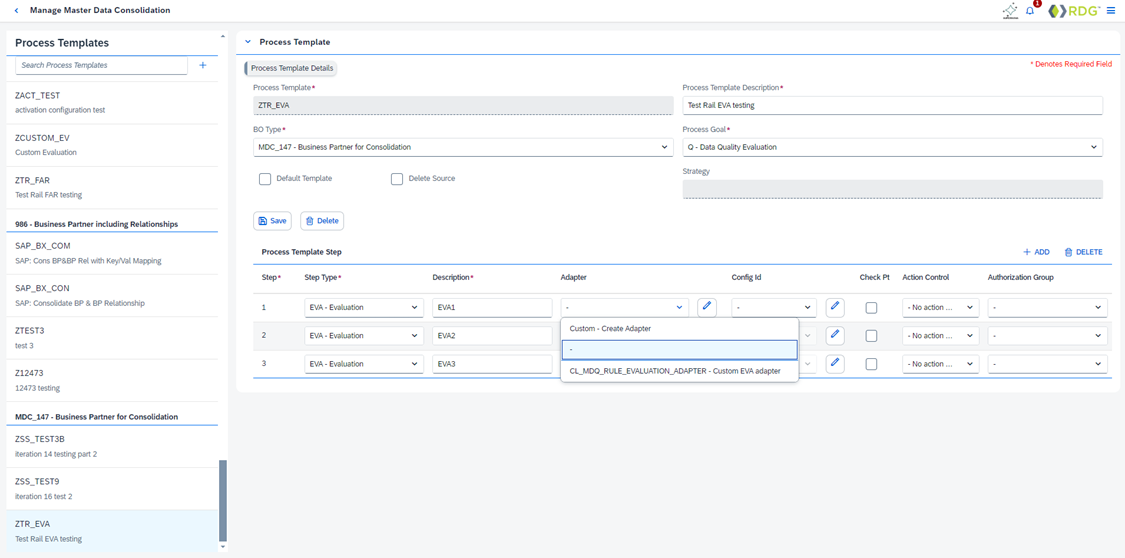Screen dimensions: 1125x558
Task: Click the Process Template Description field
Action: click(892, 105)
